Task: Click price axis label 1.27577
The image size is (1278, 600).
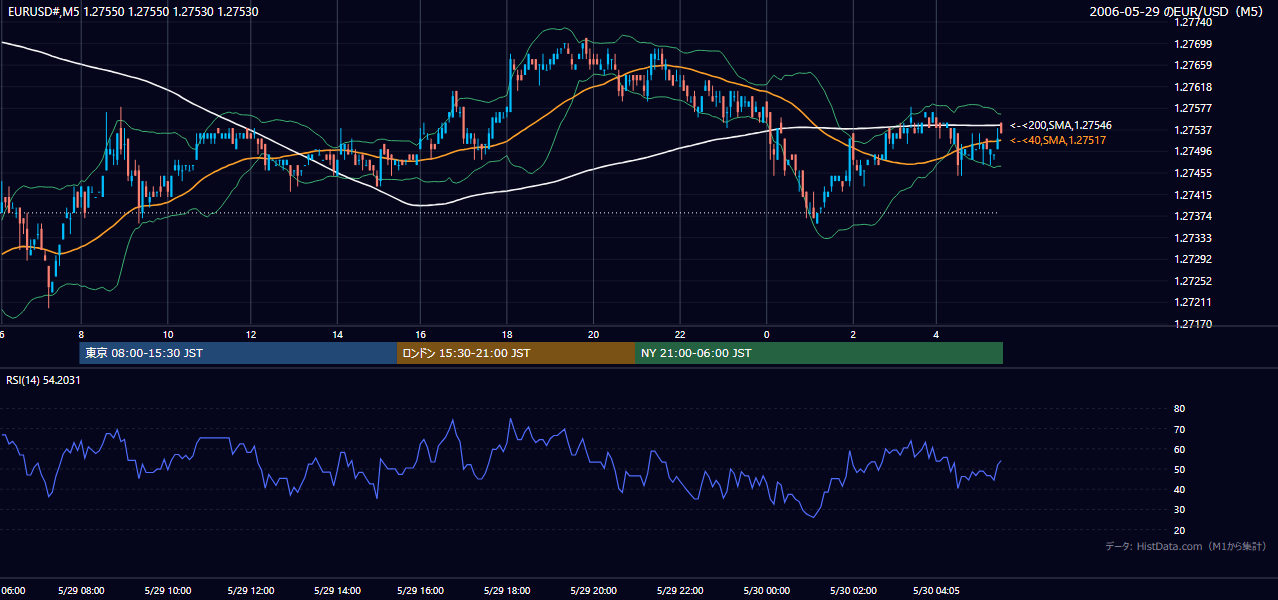Action: coord(1193,108)
